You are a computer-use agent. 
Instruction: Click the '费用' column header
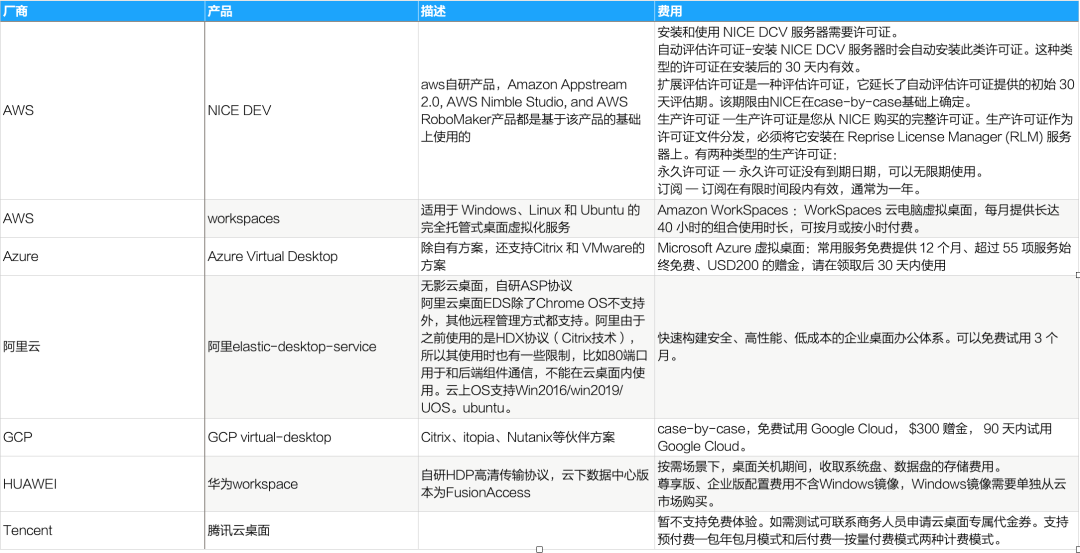click(866, 12)
